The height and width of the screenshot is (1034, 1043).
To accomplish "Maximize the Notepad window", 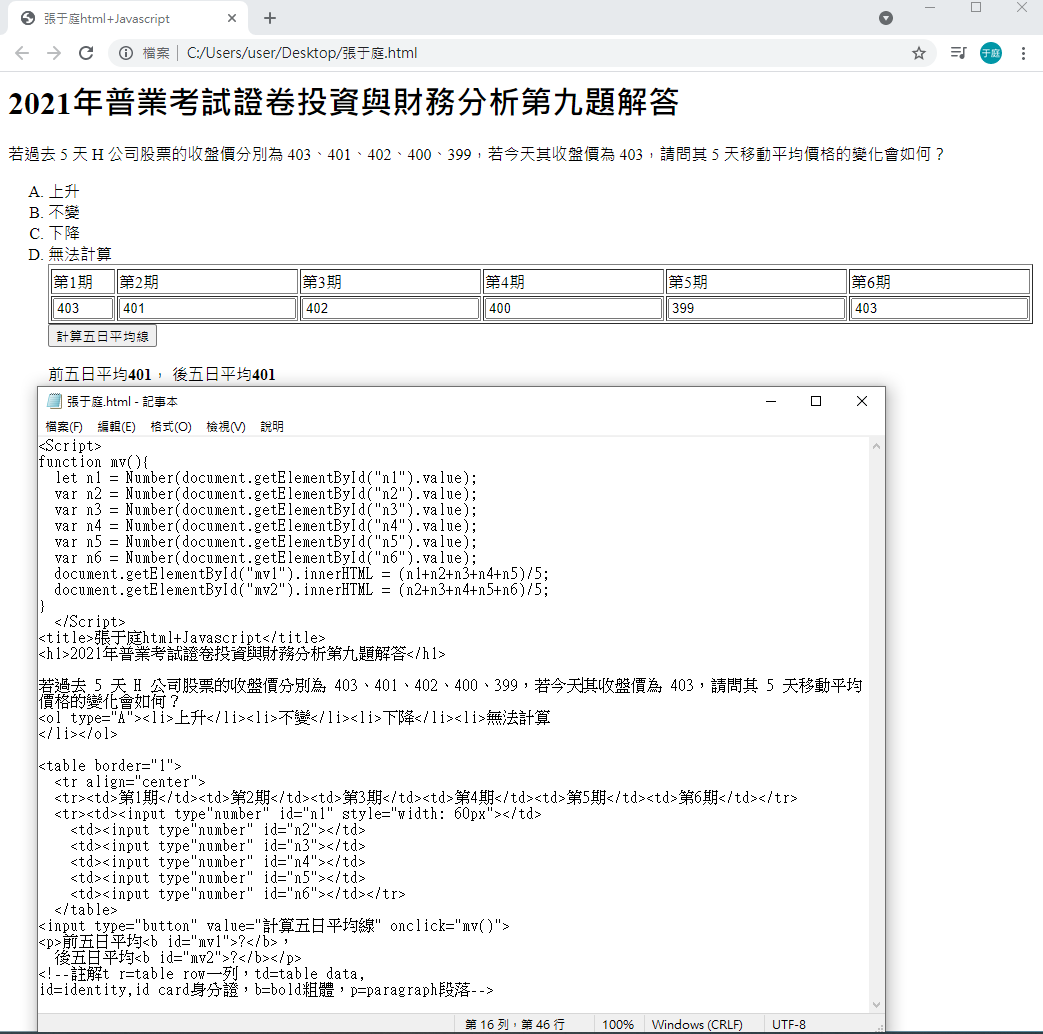I will (816, 401).
